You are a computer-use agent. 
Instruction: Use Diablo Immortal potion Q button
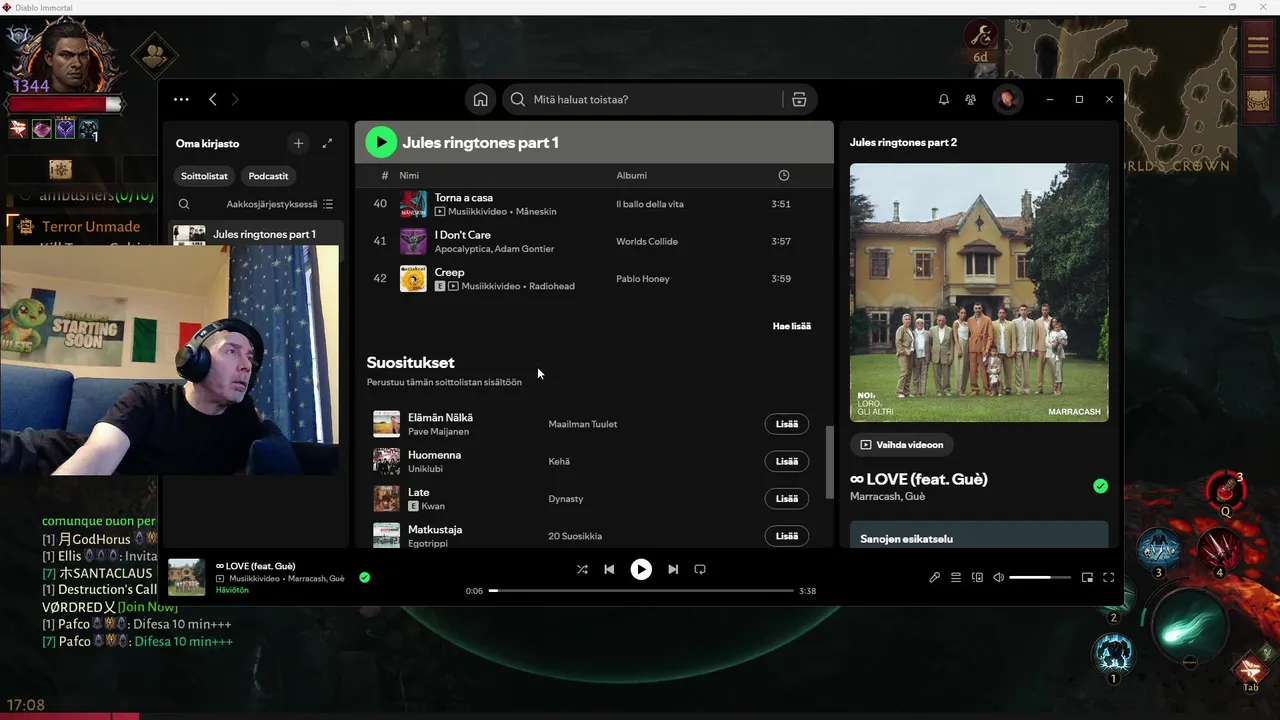1225,489
